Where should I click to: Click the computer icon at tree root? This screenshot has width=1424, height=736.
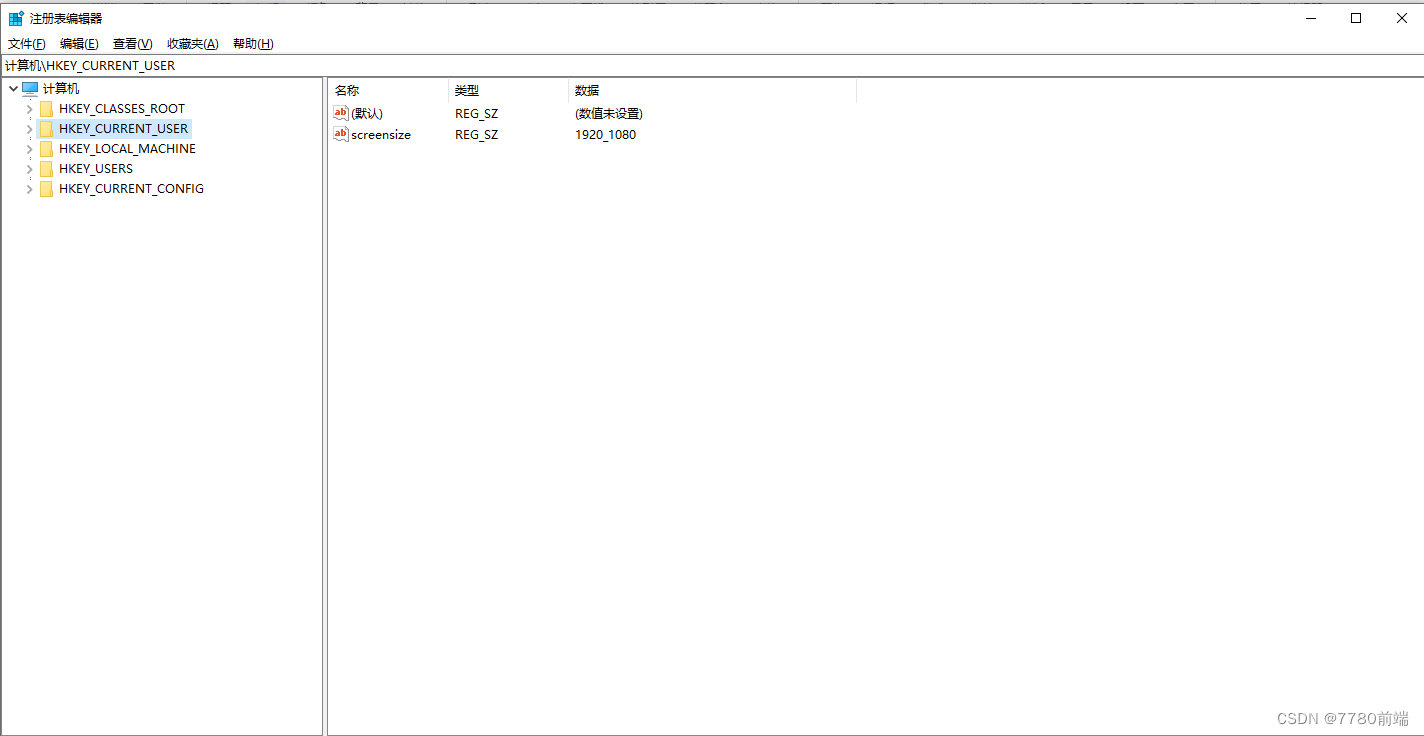point(30,89)
